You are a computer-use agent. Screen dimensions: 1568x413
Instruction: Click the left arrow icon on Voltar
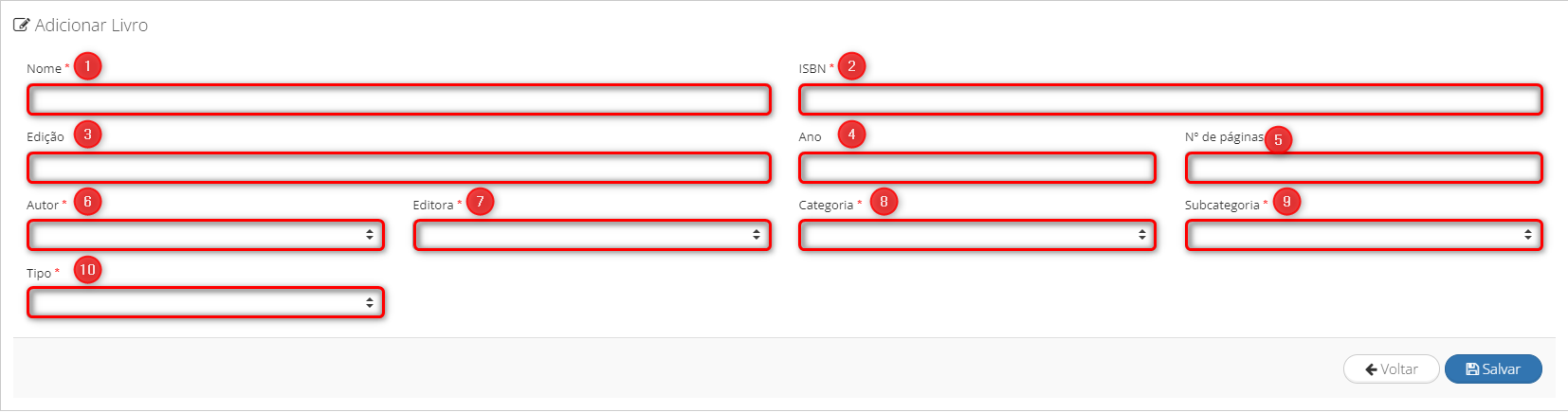(x=1371, y=369)
